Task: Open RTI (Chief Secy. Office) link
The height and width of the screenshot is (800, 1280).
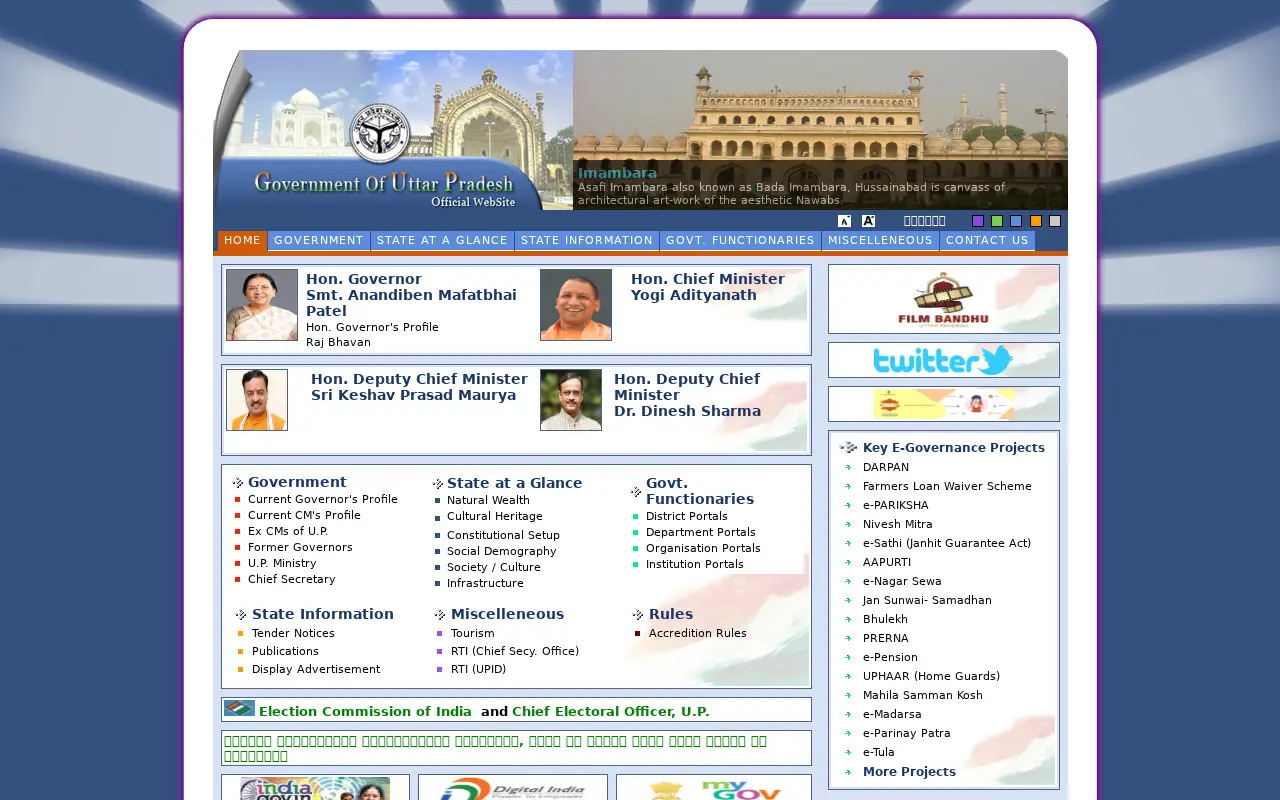Action: tap(515, 651)
